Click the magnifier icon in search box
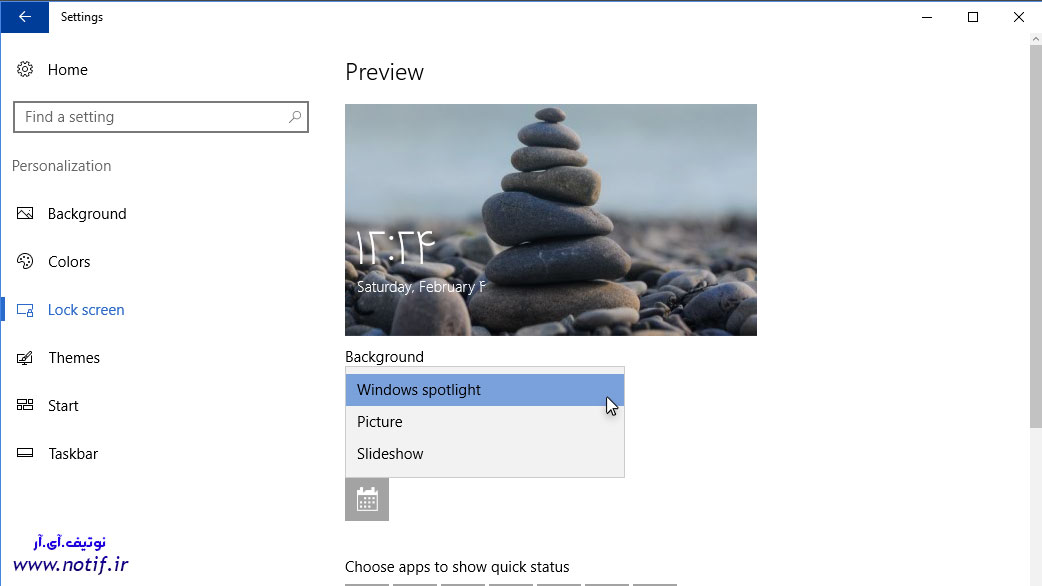The width and height of the screenshot is (1042, 586). pyautogui.click(x=295, y=117)
